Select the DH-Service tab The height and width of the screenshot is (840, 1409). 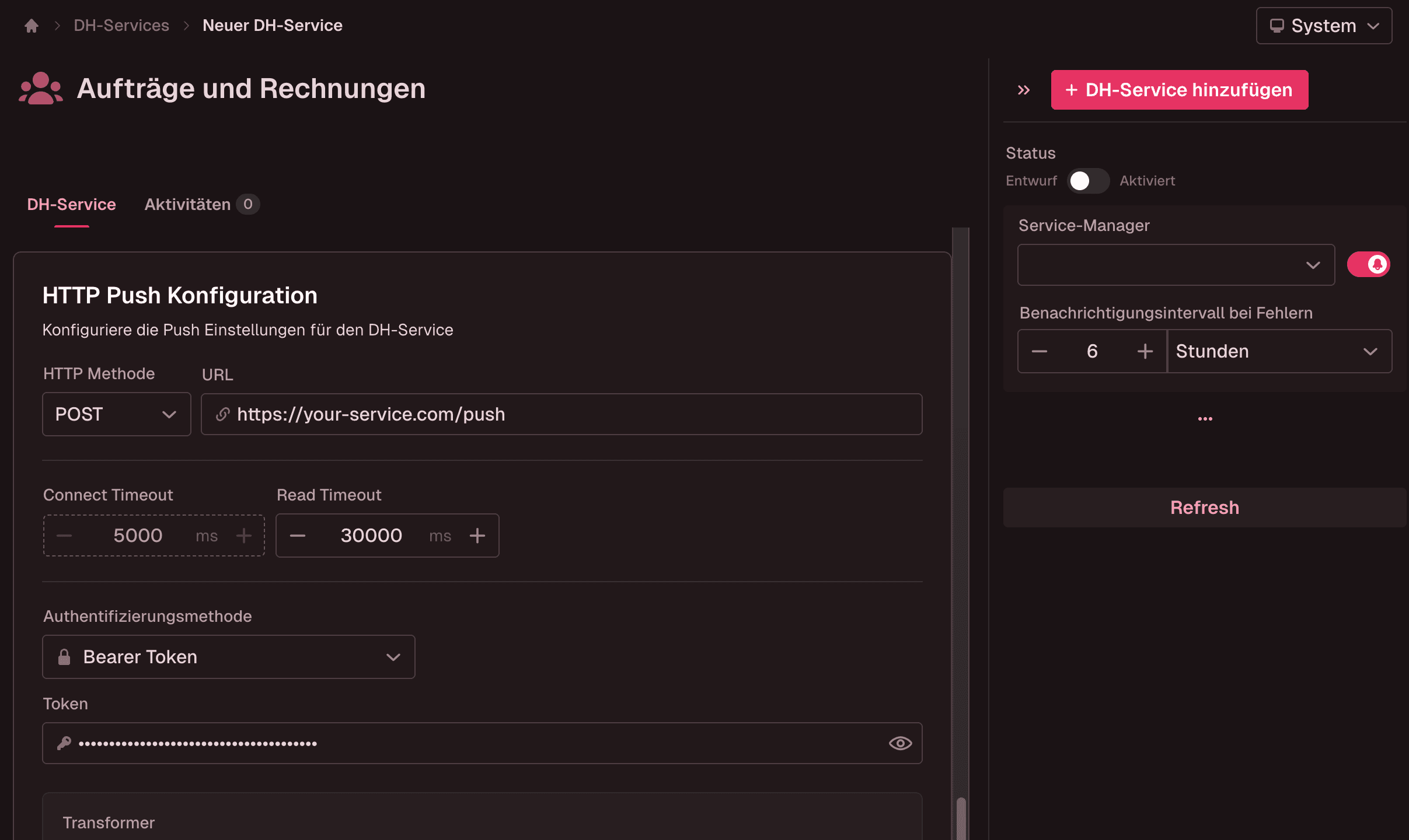[71, 204]
